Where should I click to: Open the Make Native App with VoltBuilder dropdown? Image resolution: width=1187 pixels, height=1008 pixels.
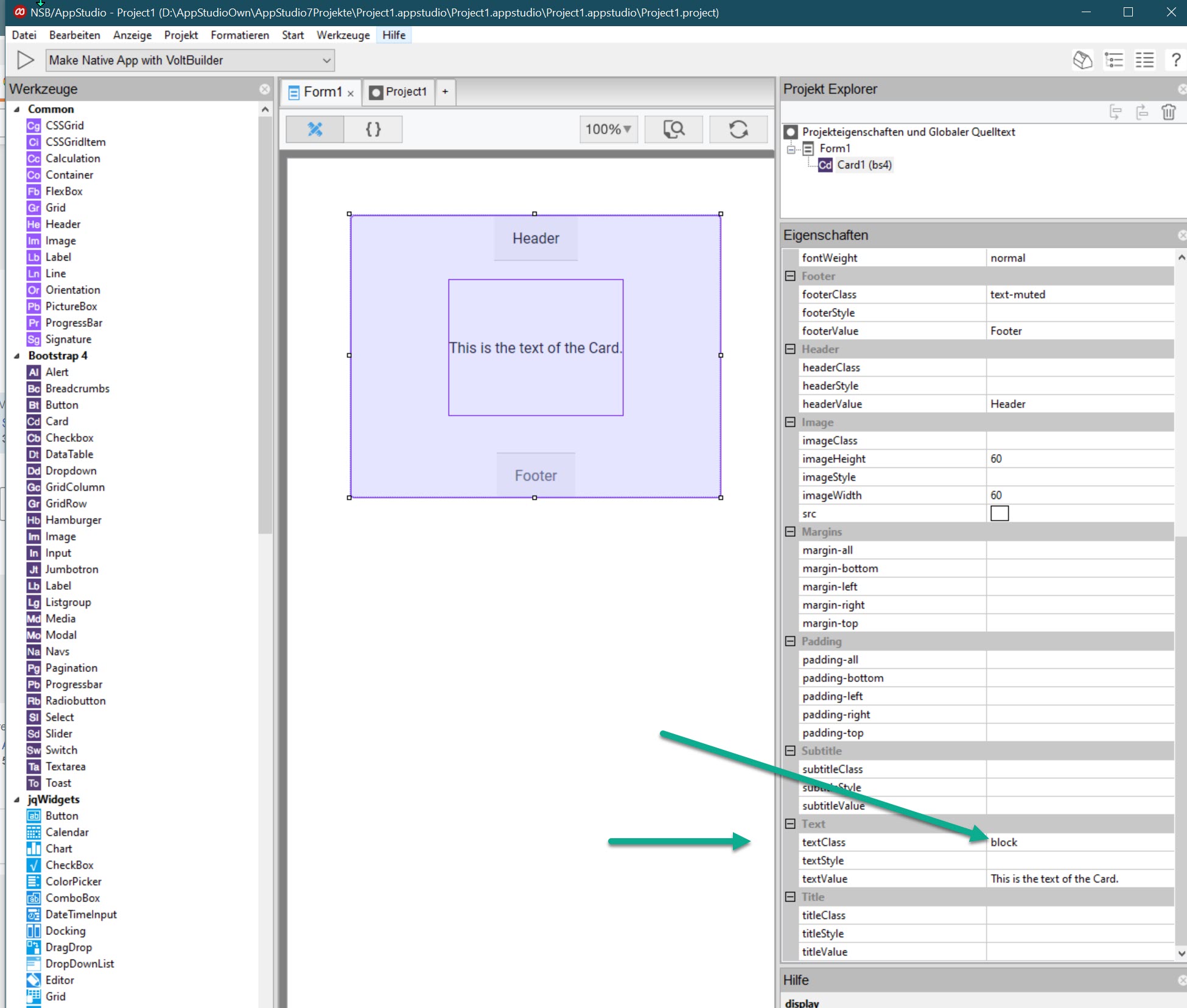pos(327,60)
